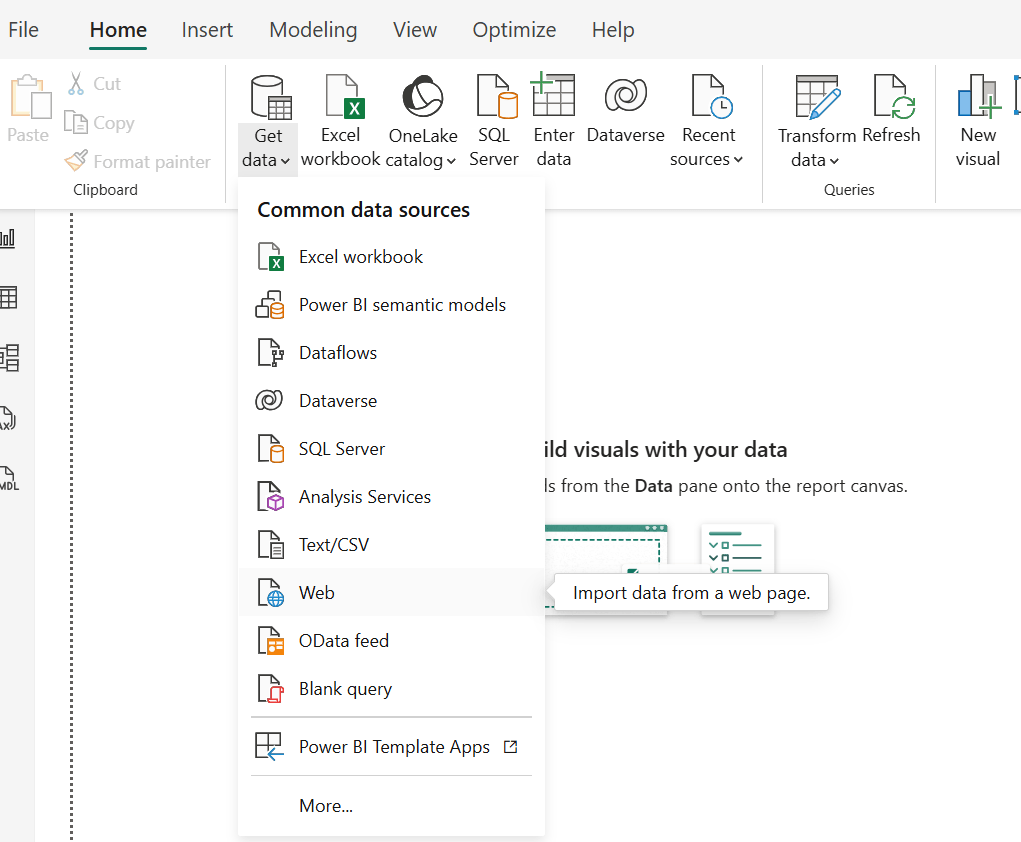Choose Dataflows from the dropdown list
The width and height of the screenshot is (1021, 842).
(391, 353)
